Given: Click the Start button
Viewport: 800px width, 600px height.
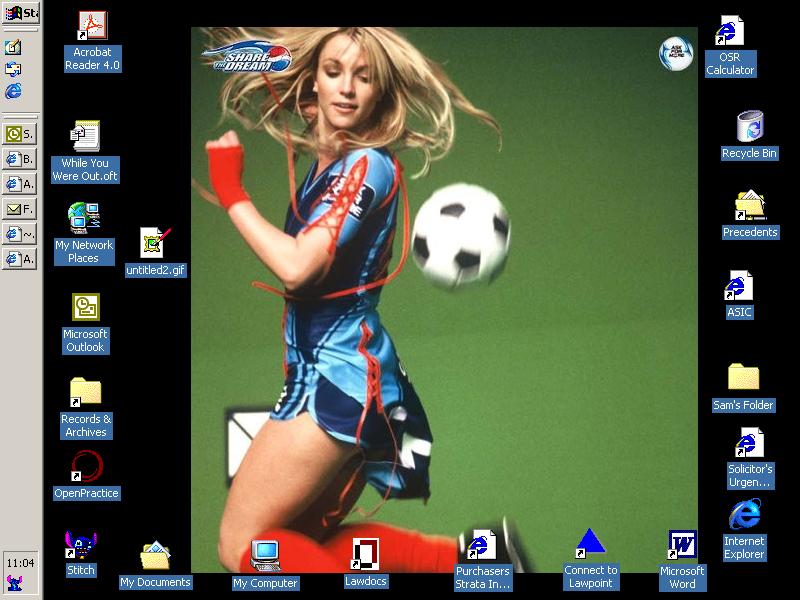Looking at the screenshot, I should tap(20, 13).
